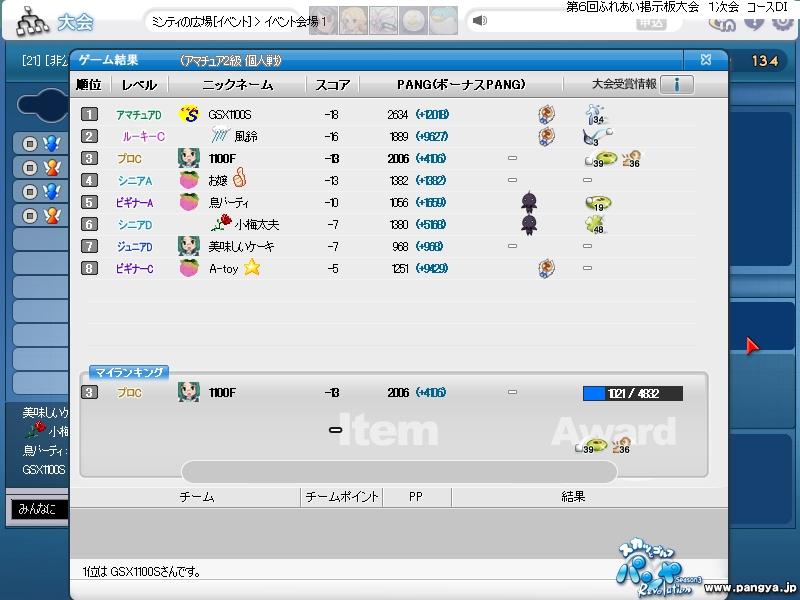Click the ニックネーム column header
The image size is (800, 600).
(237, 85)
